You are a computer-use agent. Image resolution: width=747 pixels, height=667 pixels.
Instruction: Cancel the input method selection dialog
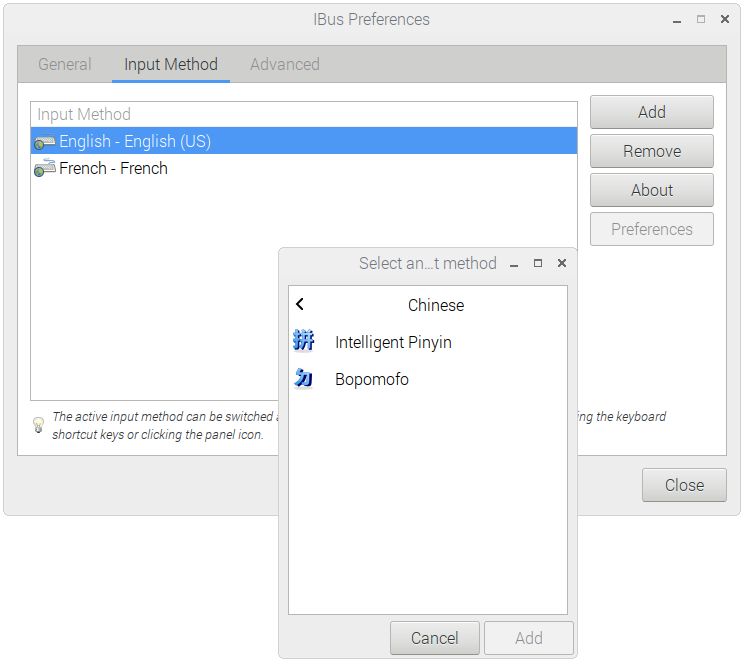(x=434, y=638)
